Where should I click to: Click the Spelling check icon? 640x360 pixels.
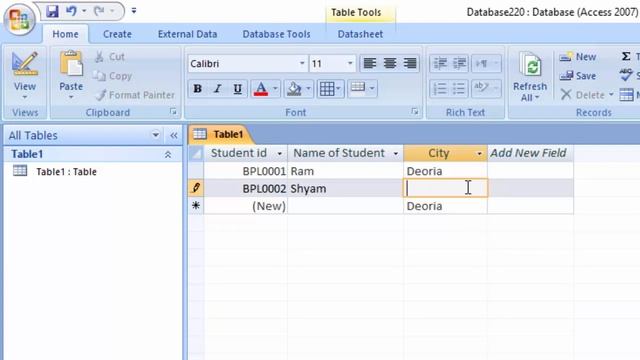pos(626,75)
